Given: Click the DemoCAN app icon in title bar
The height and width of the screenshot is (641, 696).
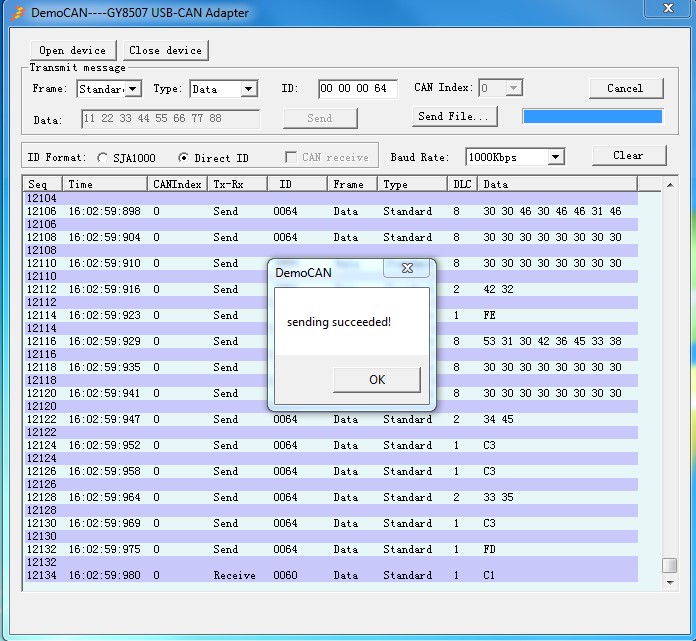Looking at the screenshot, I should tap(17, 12).
